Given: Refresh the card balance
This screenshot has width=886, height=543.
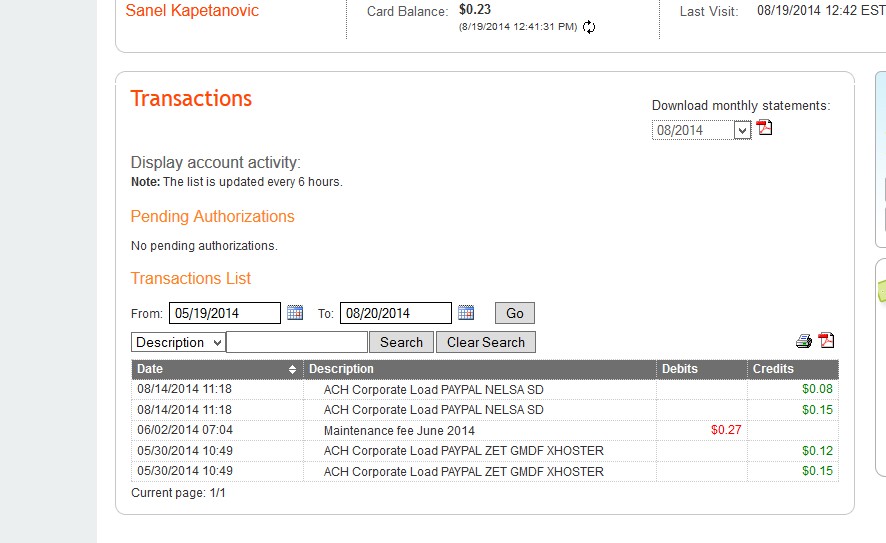Looking at the screenshot, I should 589,27.
